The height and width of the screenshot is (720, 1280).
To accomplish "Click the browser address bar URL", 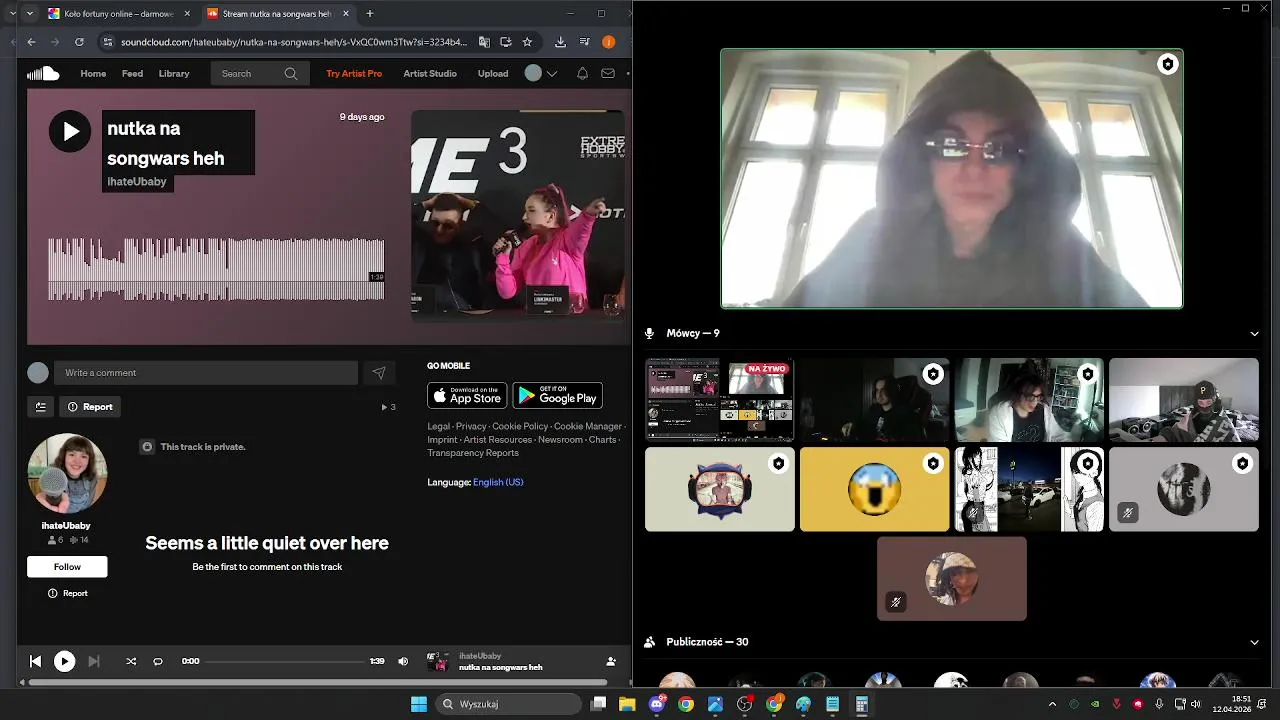I will click(x=293, y=42).
